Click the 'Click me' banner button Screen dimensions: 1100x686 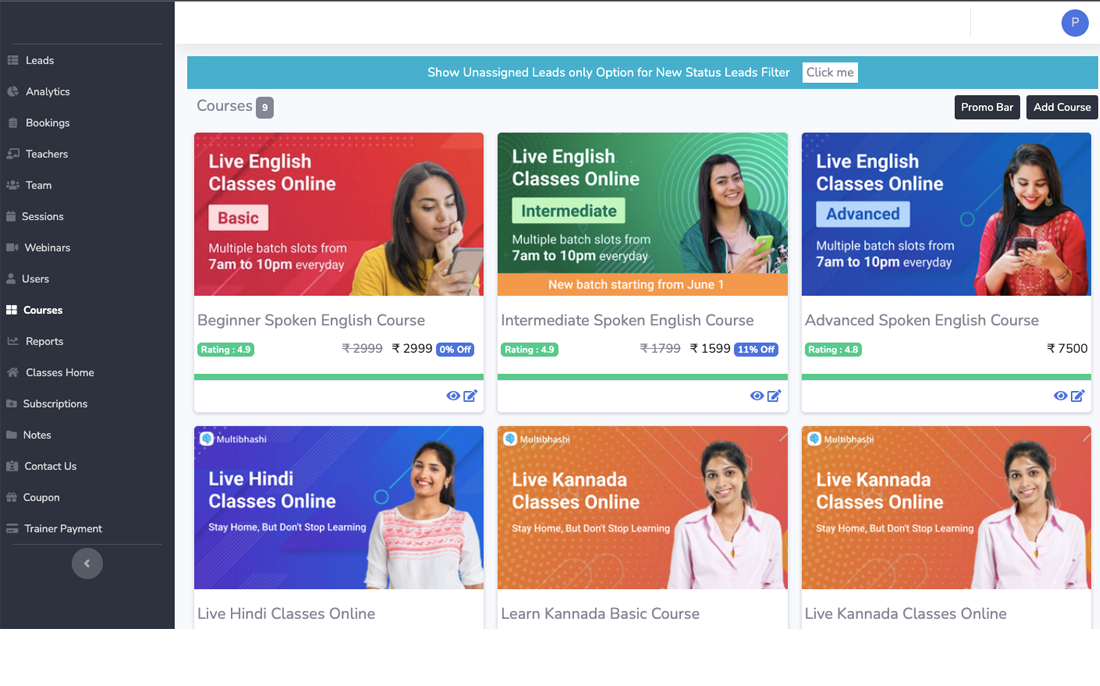[x=830, y=72]
